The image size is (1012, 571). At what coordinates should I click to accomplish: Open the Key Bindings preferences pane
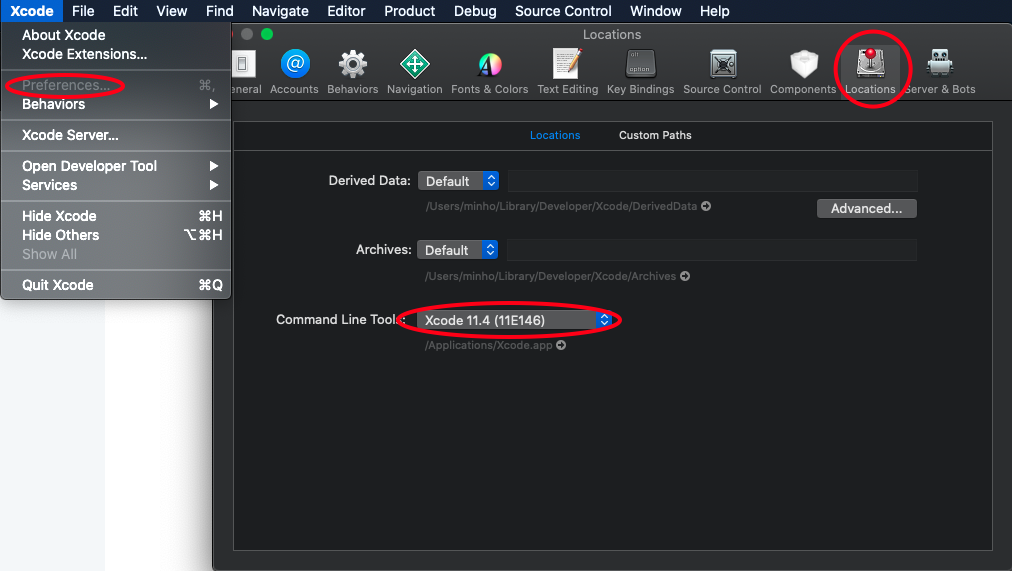click(x=640, y=72)
